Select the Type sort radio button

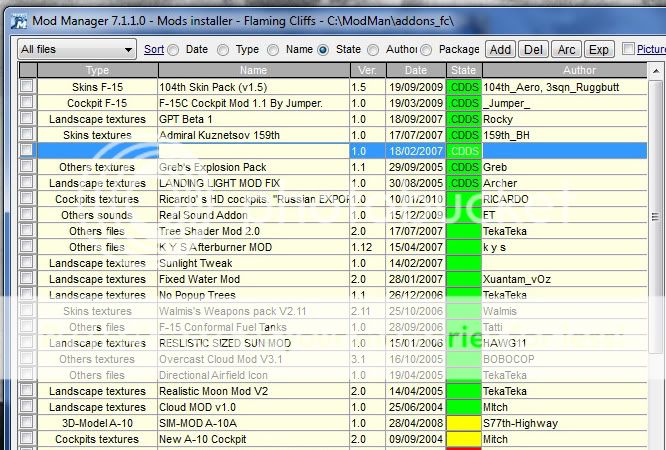point(223,49)
